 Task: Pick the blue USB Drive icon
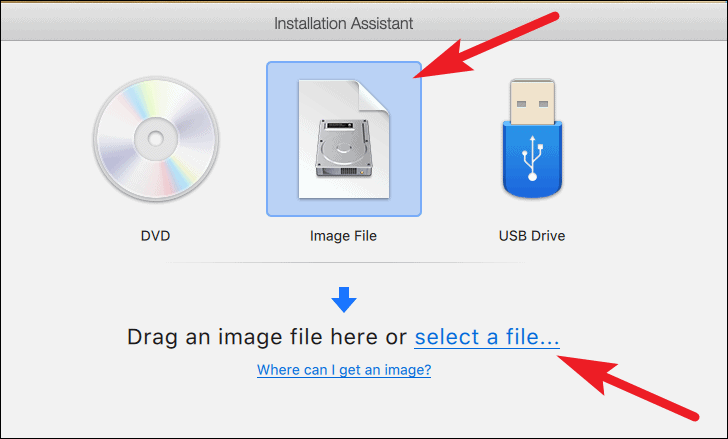pyautogui.click(x=532, y=138)
